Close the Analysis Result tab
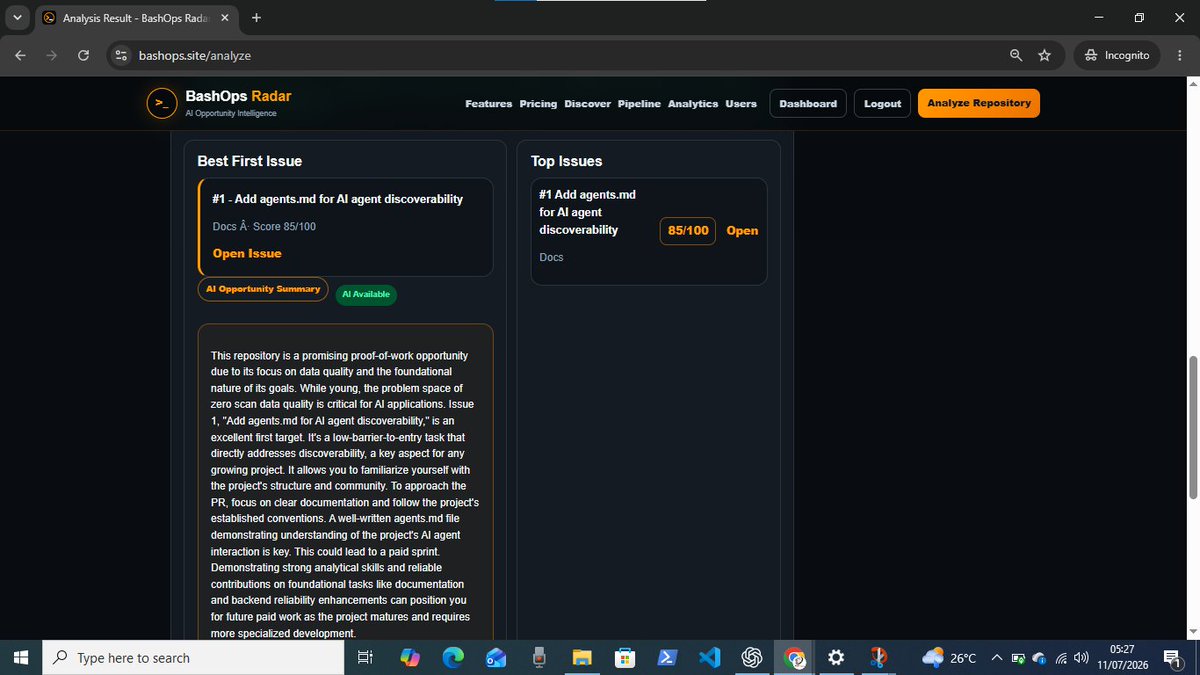 point(224,18)
